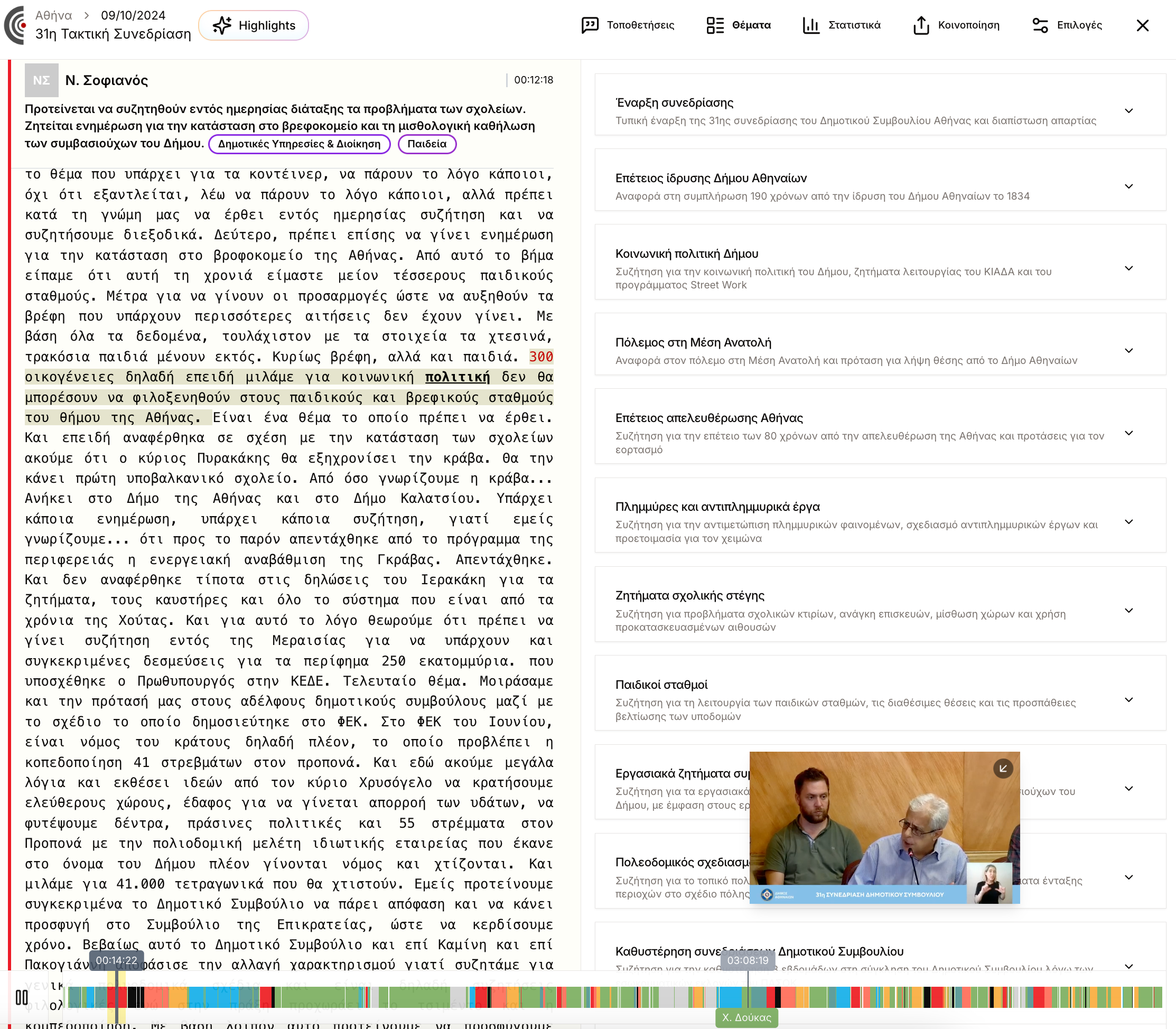This screenshot has height=1029, width=1176.
Task: Expand the Εργασιακά ζητήματα topic chevron
Action: click(1128, 789)
